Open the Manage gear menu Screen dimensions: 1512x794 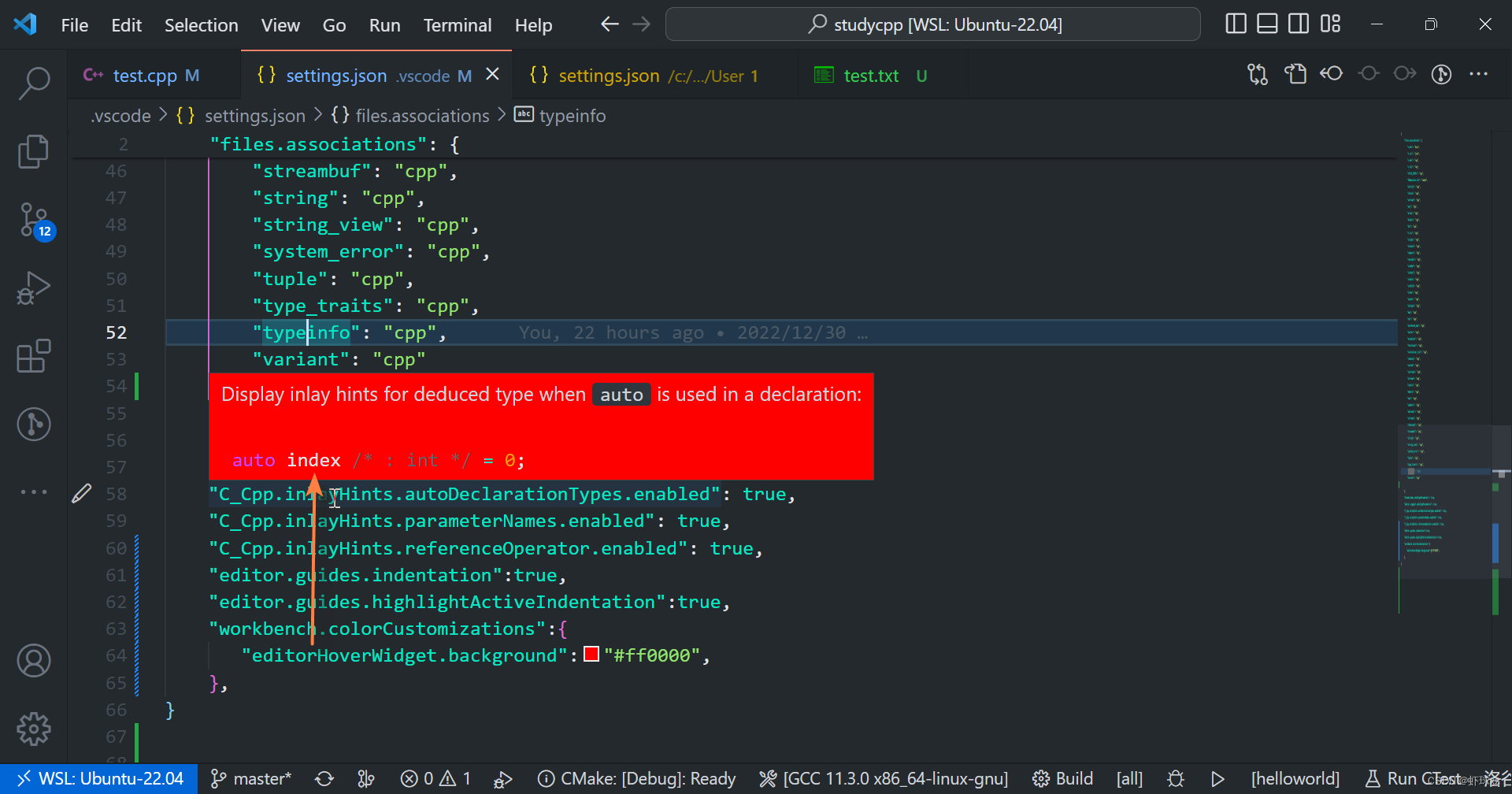tap(34, 729)
